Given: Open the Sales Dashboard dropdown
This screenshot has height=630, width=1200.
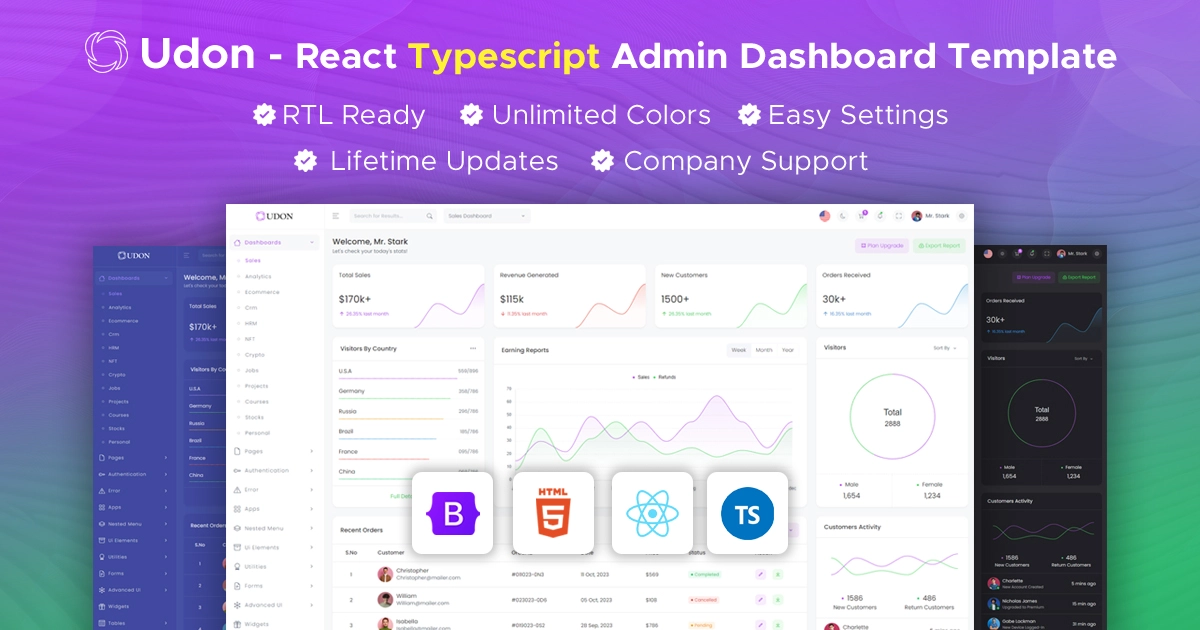Looking at the screenshot, I should click(x=486, y=216).
